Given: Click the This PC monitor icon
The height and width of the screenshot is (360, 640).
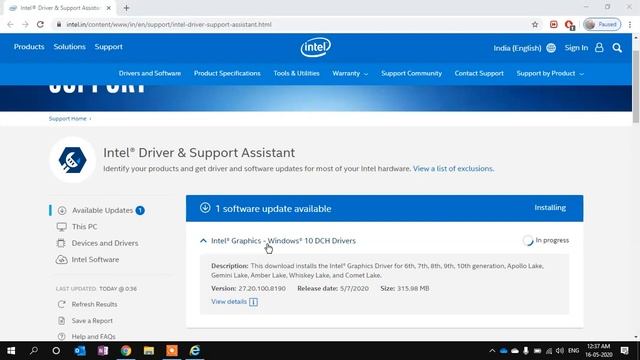Looking at the screenshot, I should 62,227.
